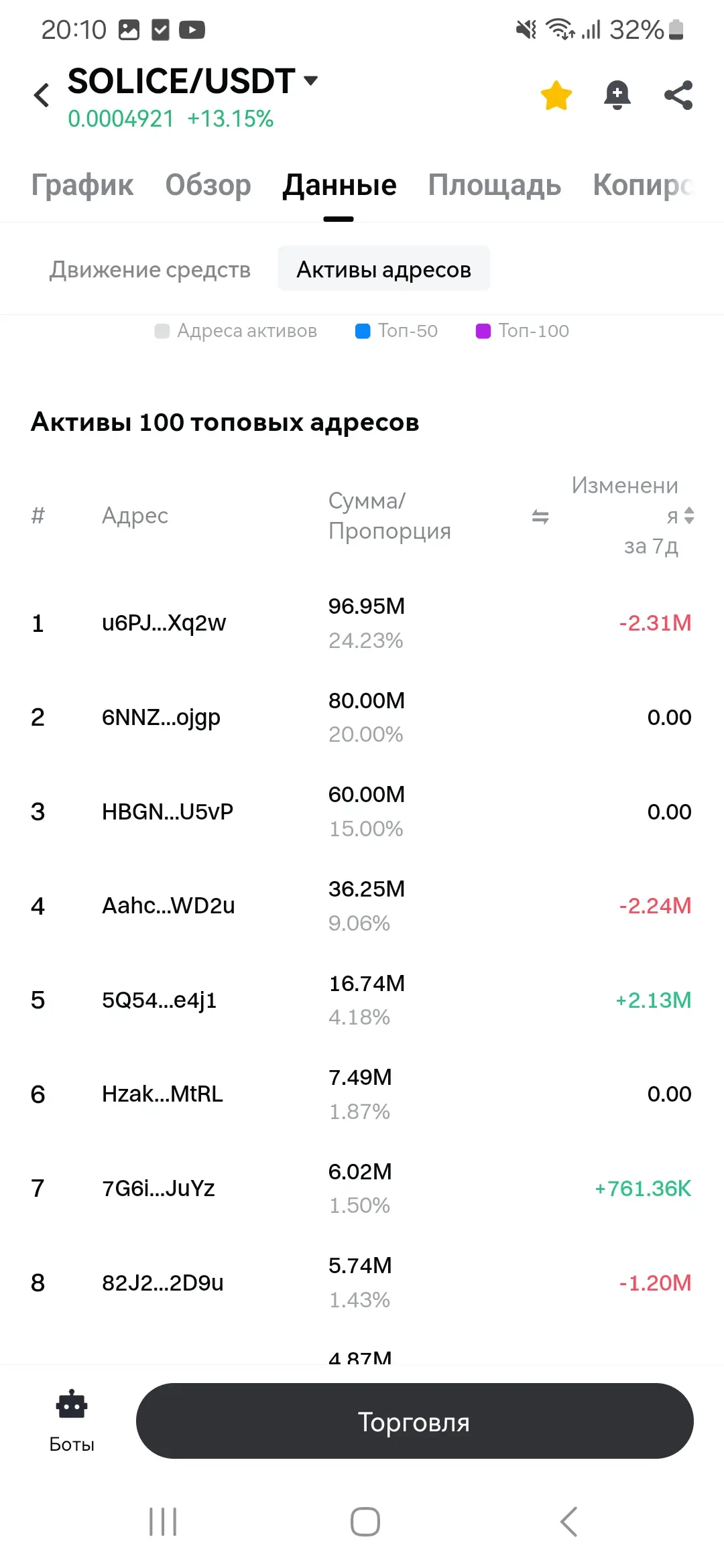
Task: Sort by Изменения за 7д arrows
Action: 689,516
